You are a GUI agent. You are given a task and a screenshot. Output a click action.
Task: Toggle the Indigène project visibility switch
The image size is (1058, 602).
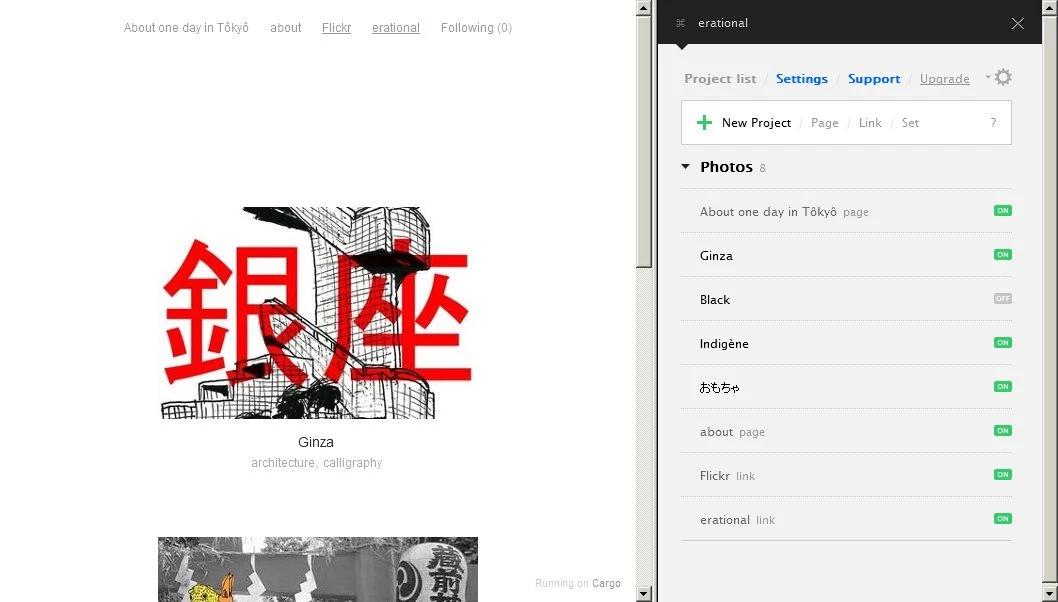coord(1002,343)
